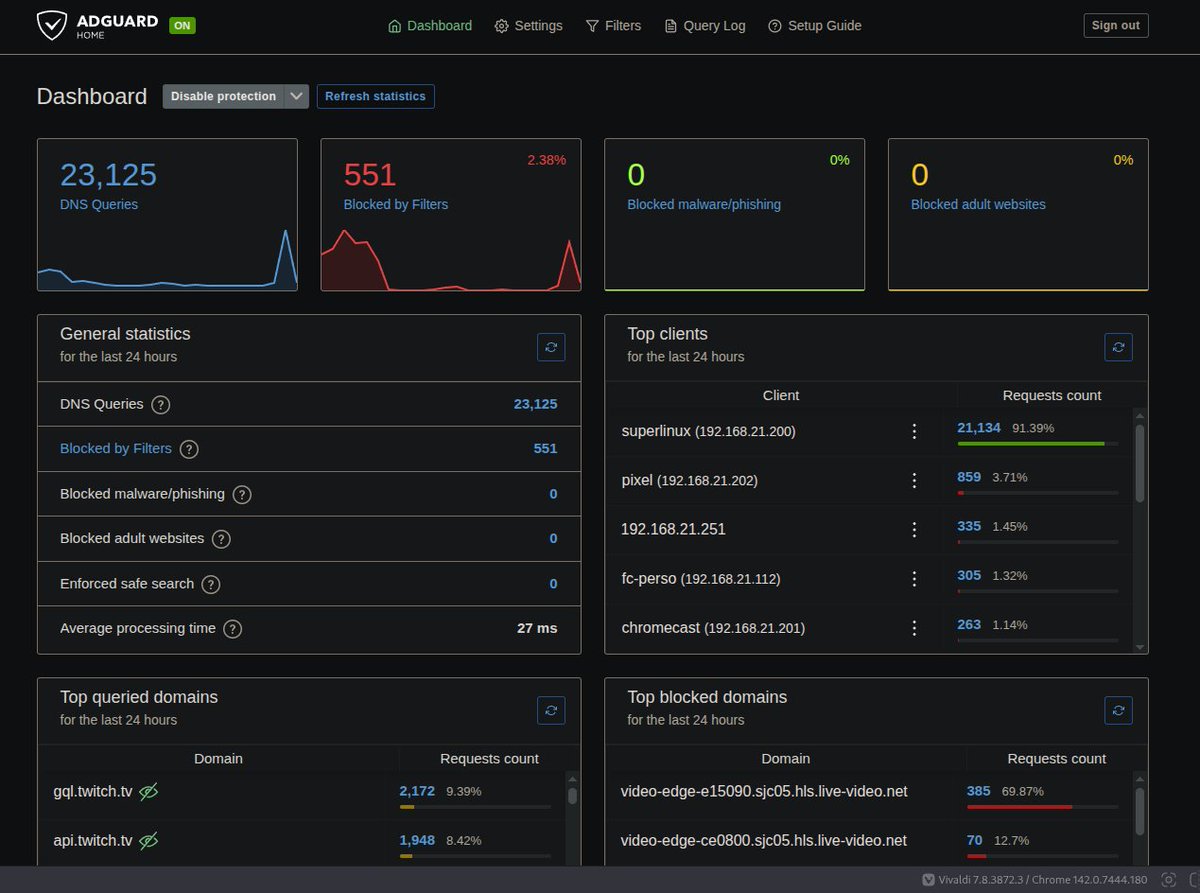Open options menu for superlinux client
1200x893 pixels.
click(913, 431)
